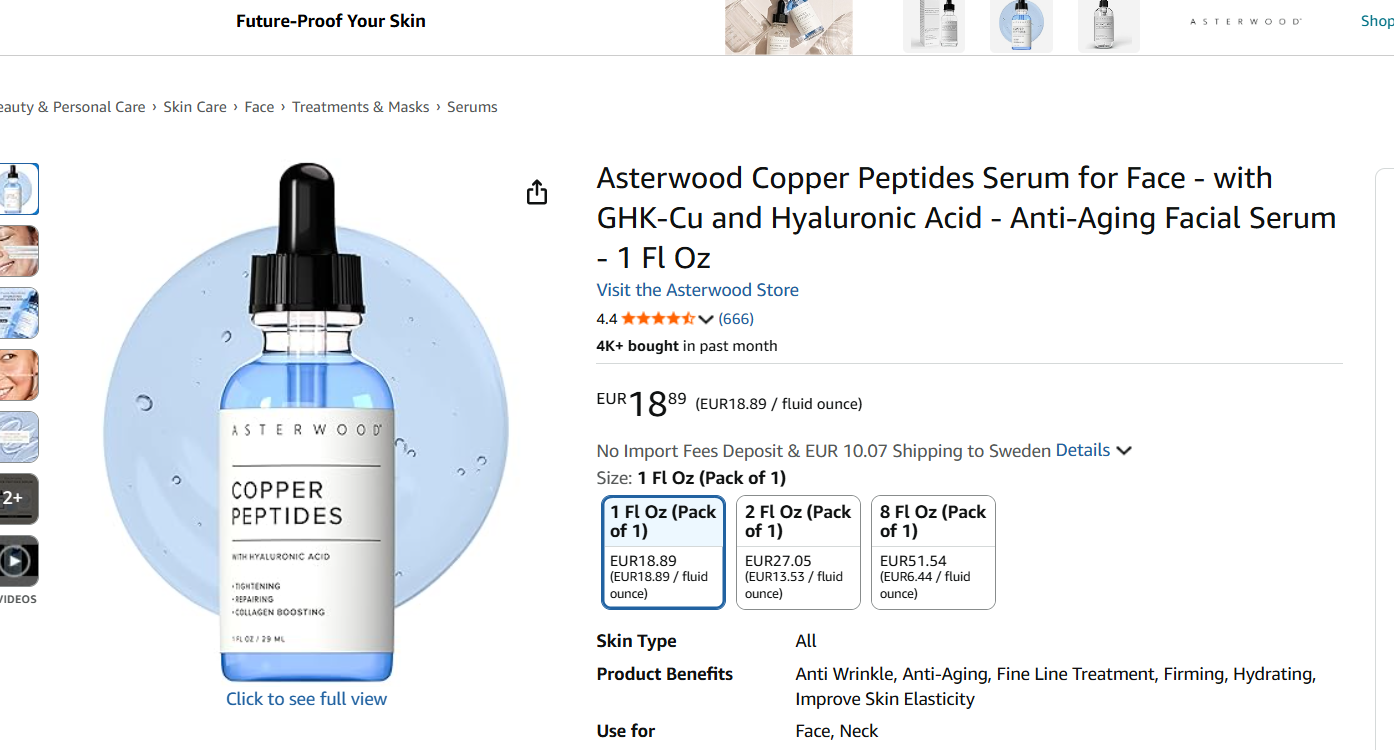View the gel texture swatch thumbnail
The image size is (1394, 750).
pyautogui.click(x=17, y=437)
